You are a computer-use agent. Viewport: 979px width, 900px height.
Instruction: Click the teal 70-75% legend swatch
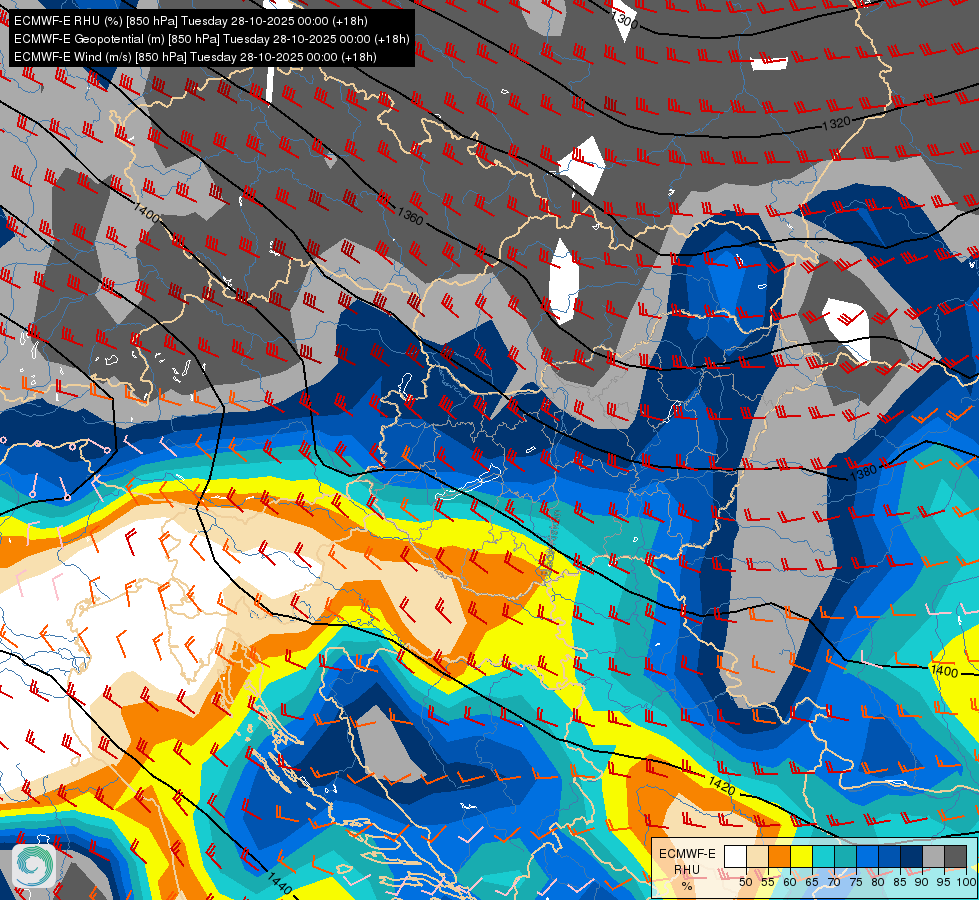pyautogui.click(x=845, y=856)
